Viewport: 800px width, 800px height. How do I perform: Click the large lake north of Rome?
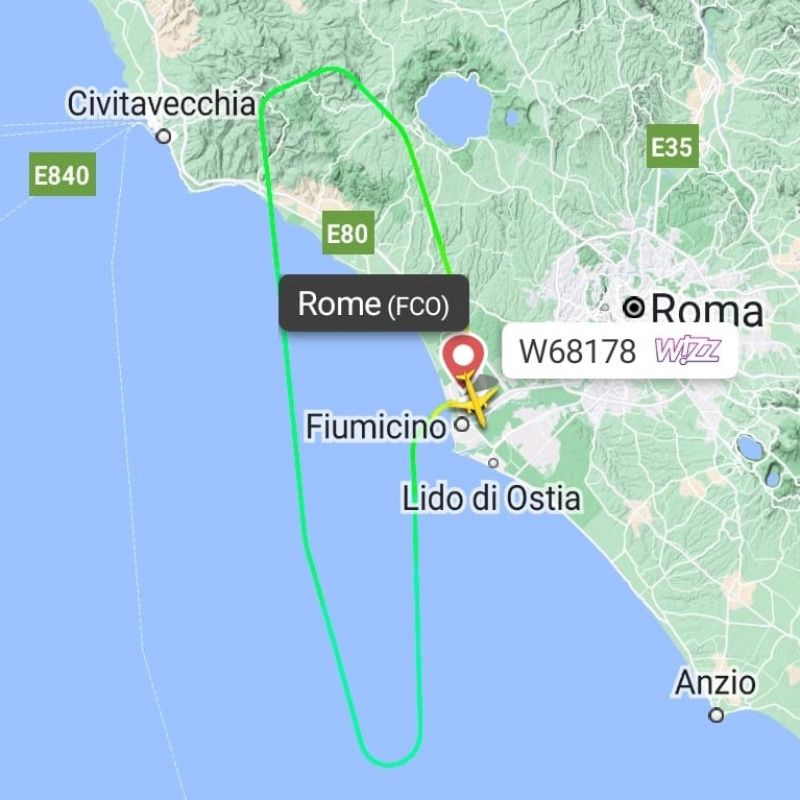[454, 111]
